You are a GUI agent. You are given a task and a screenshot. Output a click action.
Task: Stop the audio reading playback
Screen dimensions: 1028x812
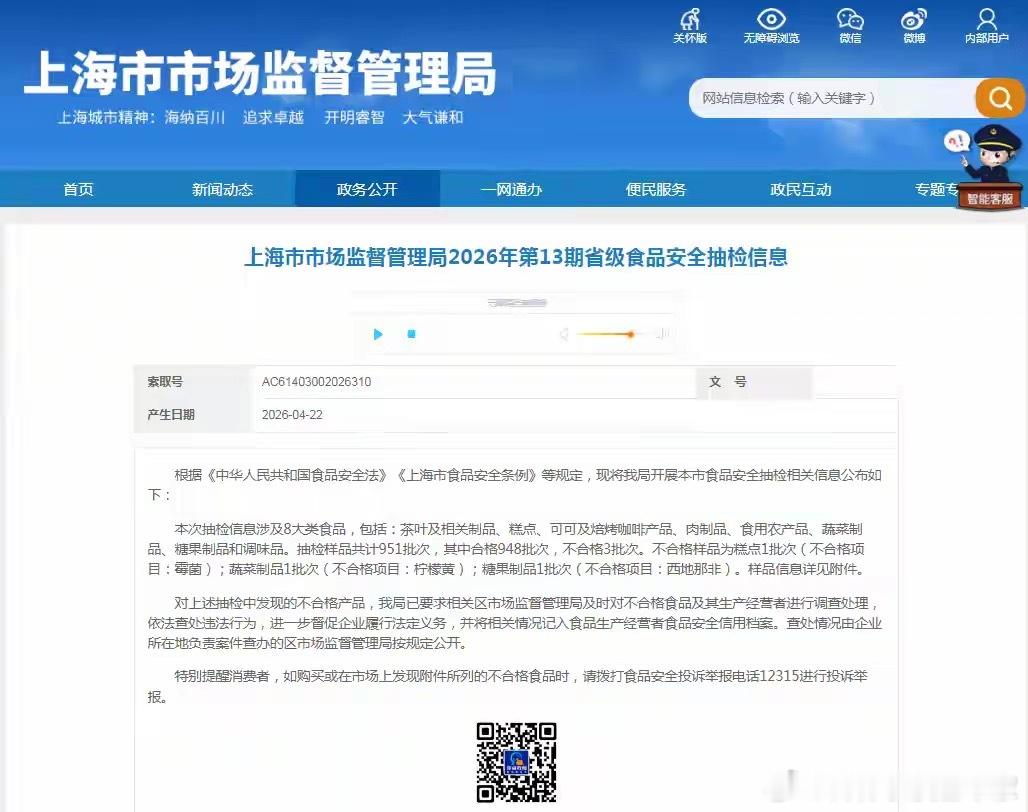click(x=411, y=334)
